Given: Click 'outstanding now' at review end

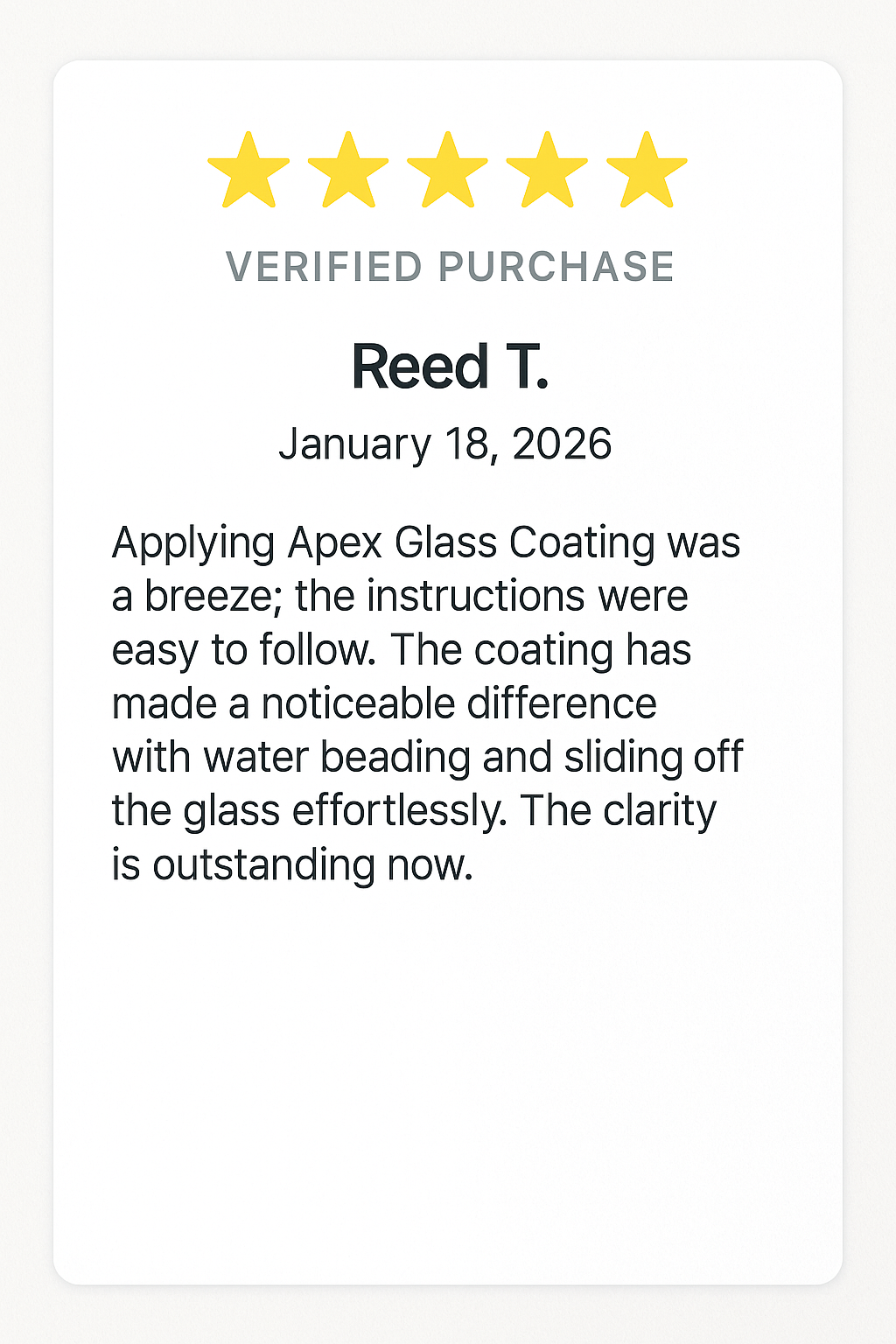Looking at the screenshot, I should point(312,865).
